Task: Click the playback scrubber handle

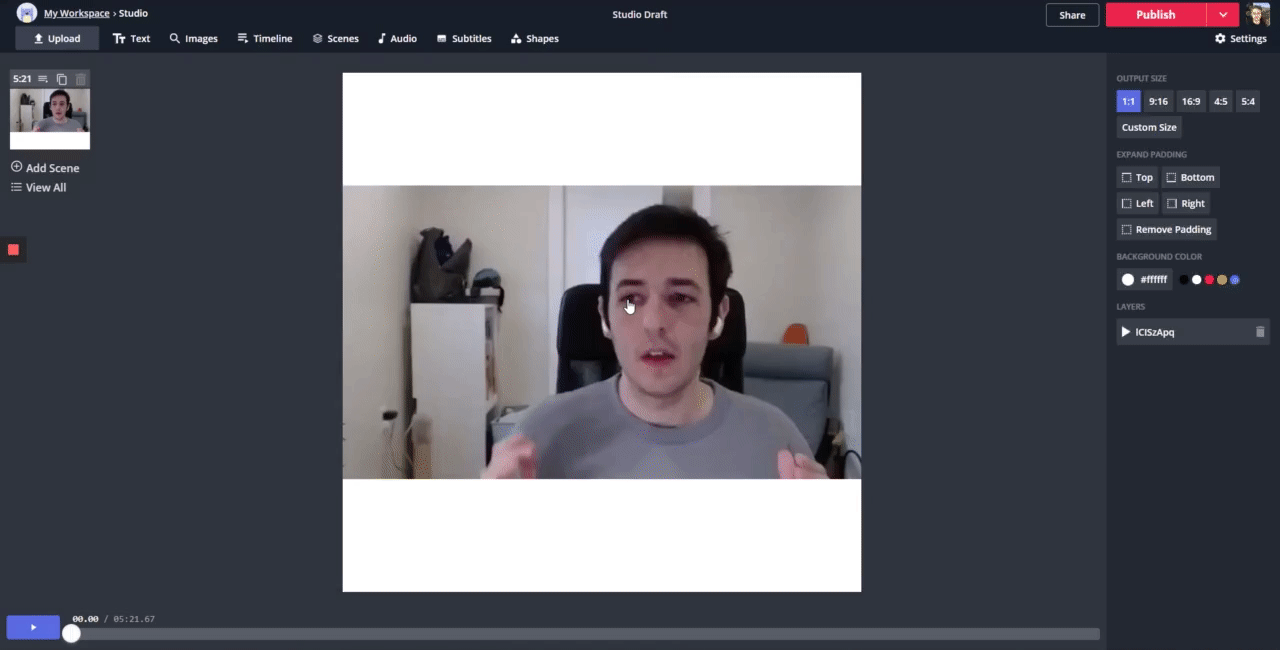Action: [x=71, y=633]
